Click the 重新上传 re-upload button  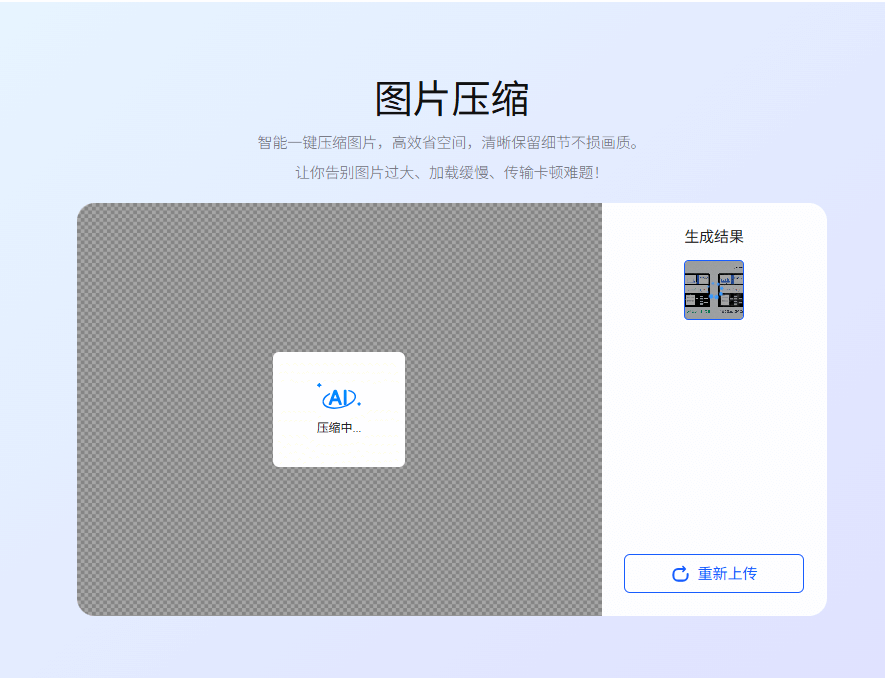[x=714, y=573]
